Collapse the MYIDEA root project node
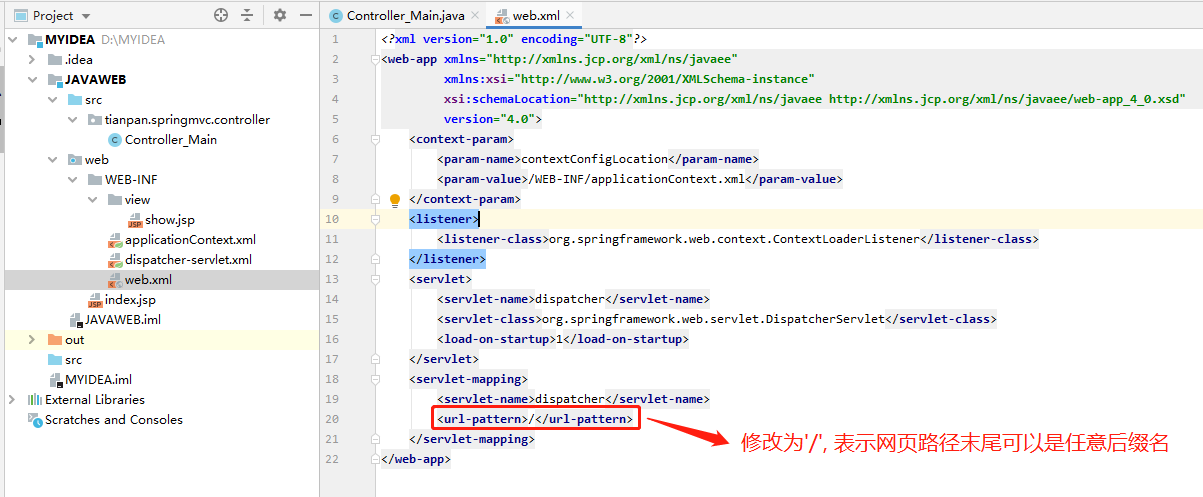 point(13,39)
